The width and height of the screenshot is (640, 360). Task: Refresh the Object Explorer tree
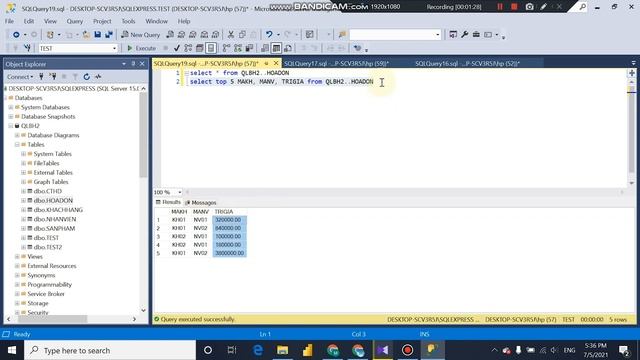click(87, 77)
